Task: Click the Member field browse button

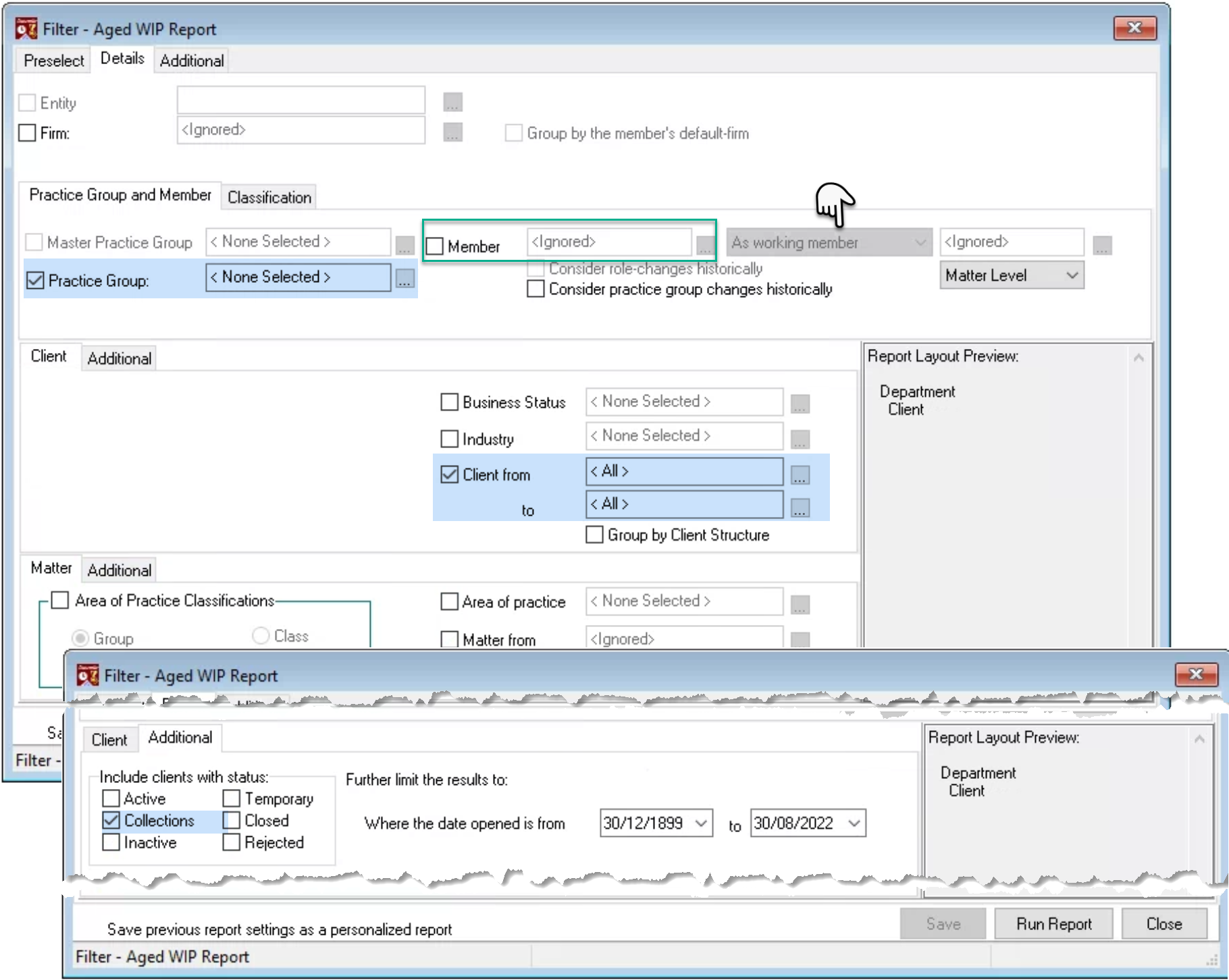Action: click(706, 245)
